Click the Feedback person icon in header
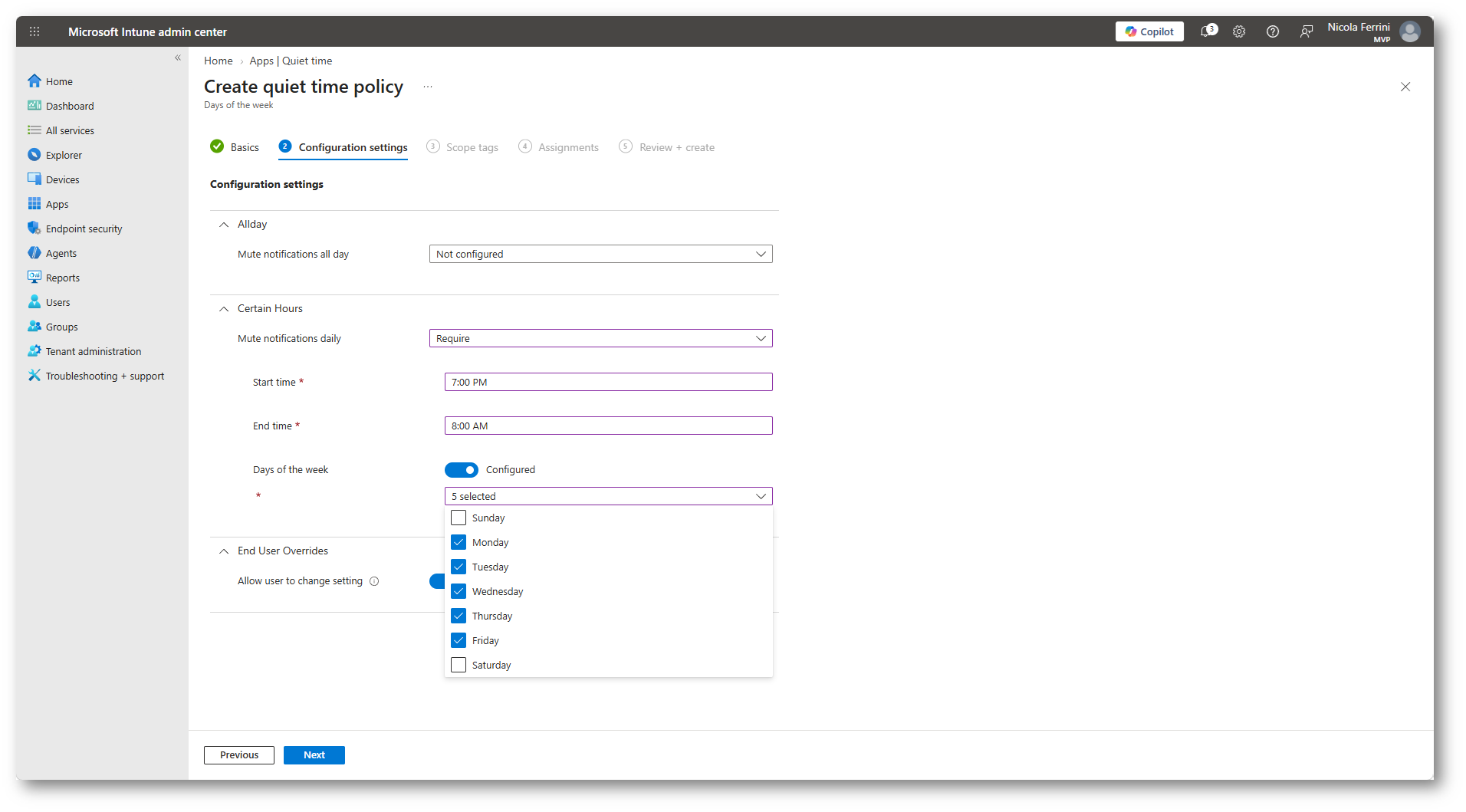Image resolution: width=1466 pixels, height=812 pixels. coord(1307,31)
